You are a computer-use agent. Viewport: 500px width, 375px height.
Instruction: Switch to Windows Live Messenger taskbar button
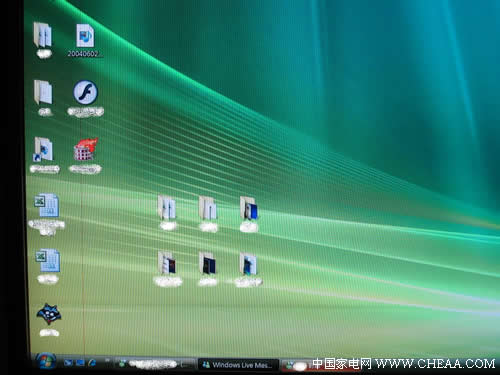coord(238,365)
